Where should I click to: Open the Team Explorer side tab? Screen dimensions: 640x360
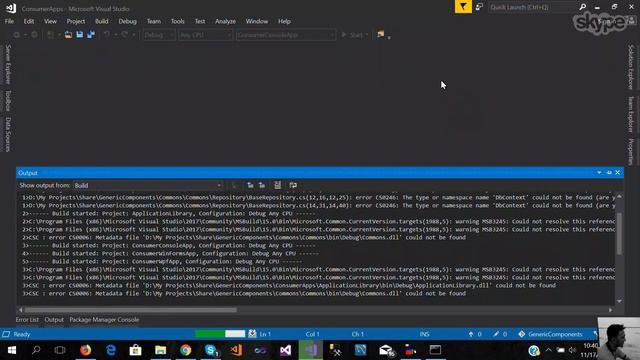(x=631, y=114)
